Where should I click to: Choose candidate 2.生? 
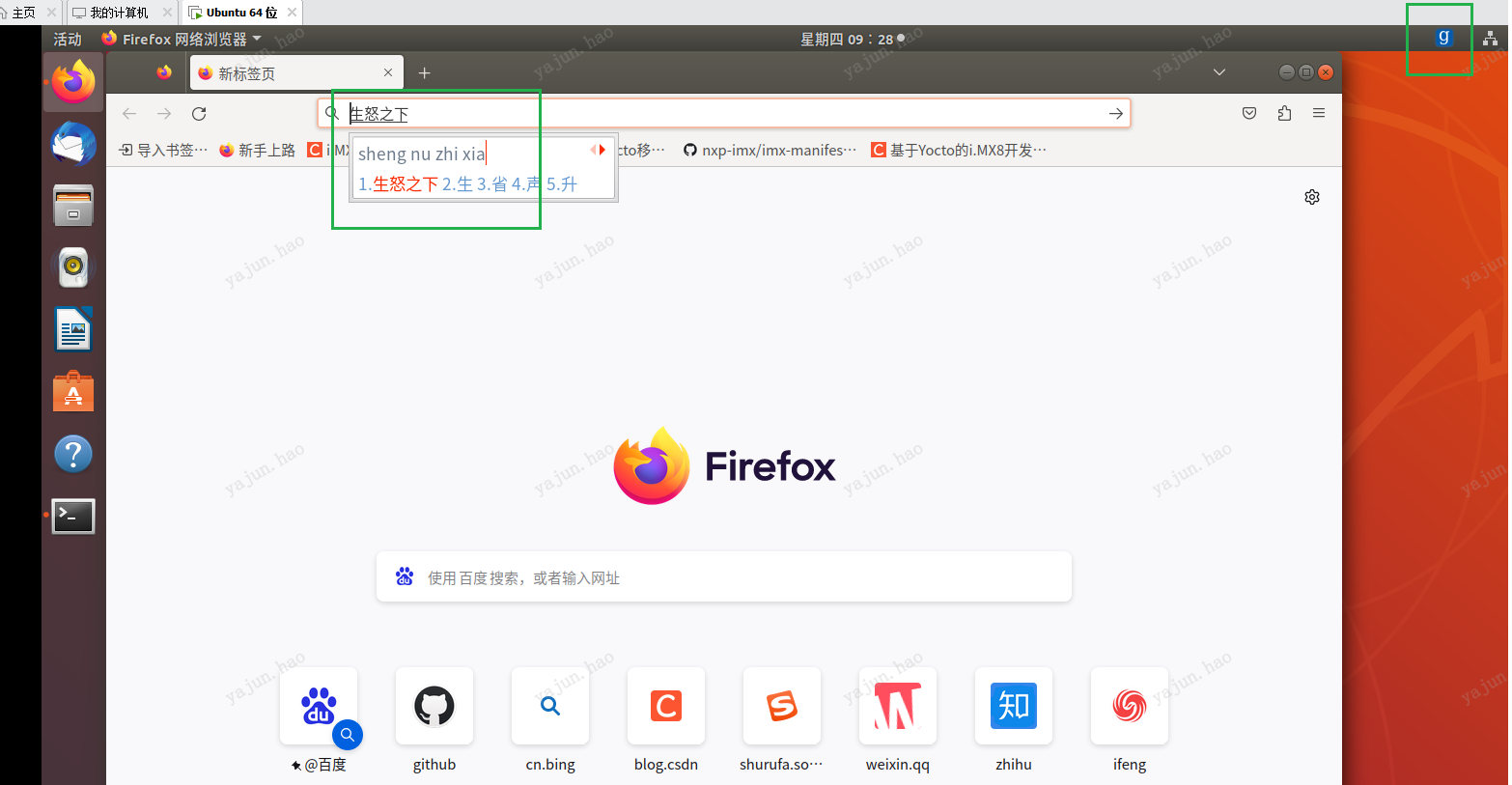coord(458,183)
